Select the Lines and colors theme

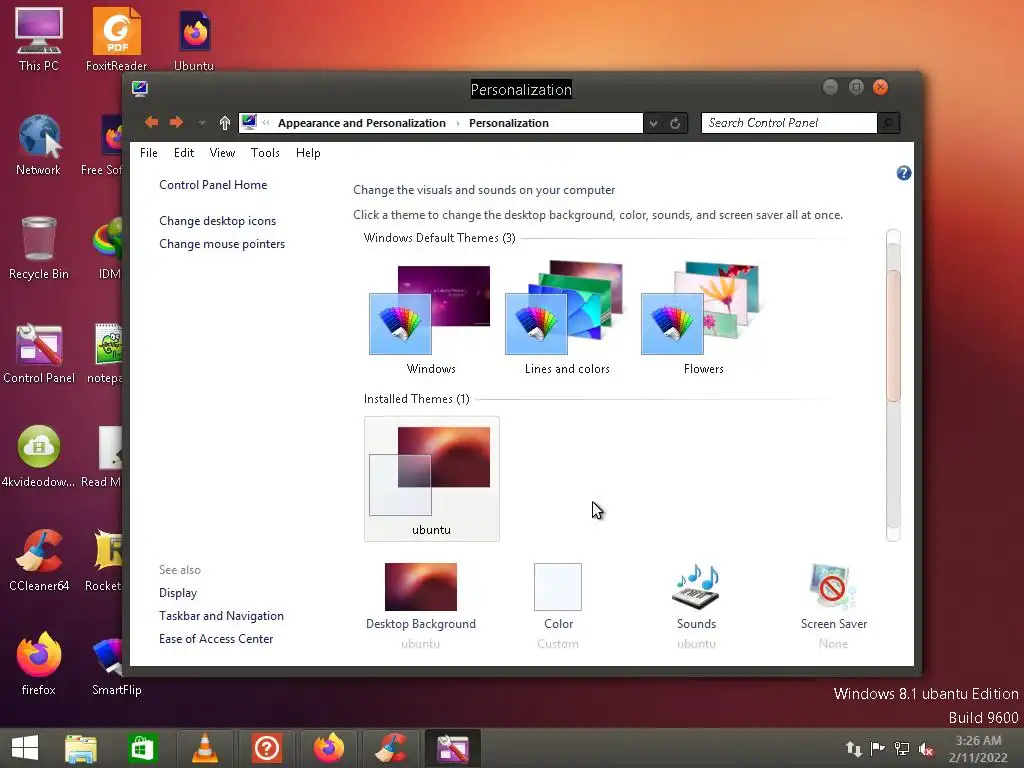pos(567,319)
